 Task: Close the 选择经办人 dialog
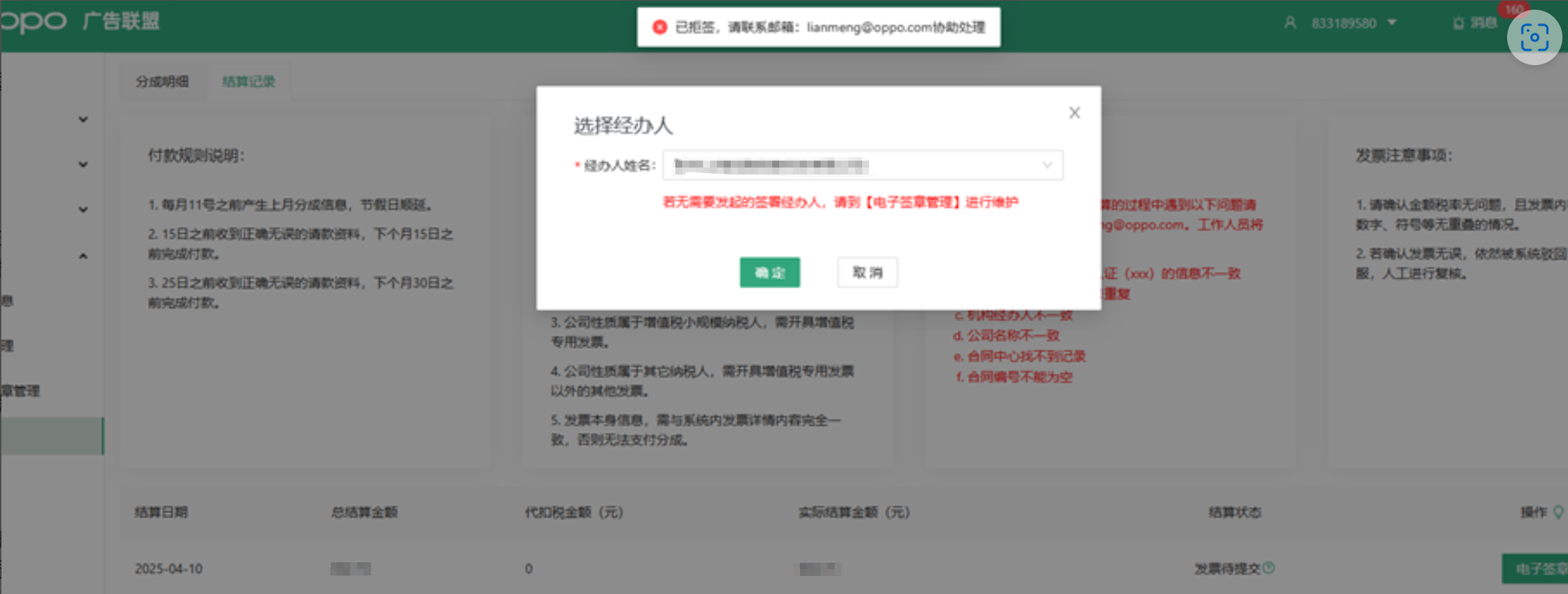tap(1074, 113)
